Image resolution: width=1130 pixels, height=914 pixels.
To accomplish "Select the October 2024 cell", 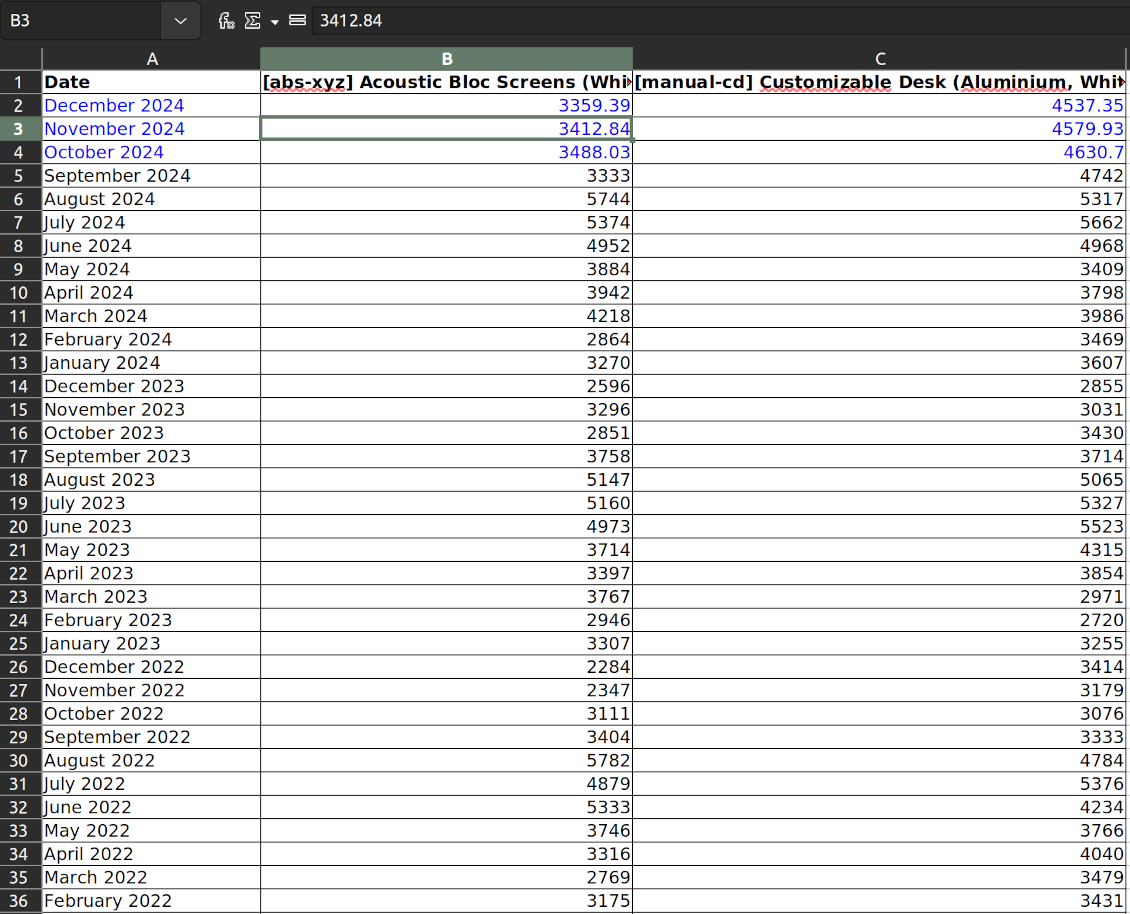I will 151,152.
